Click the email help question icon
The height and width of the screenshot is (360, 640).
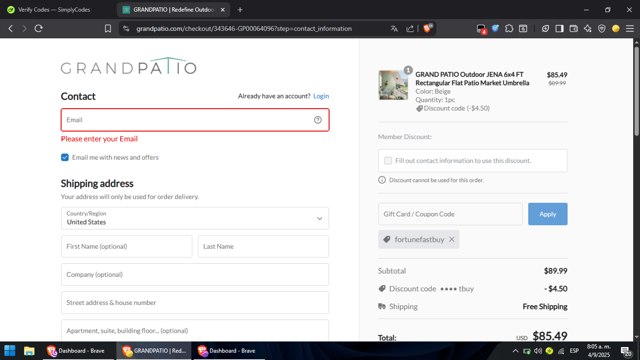(318, 120)
